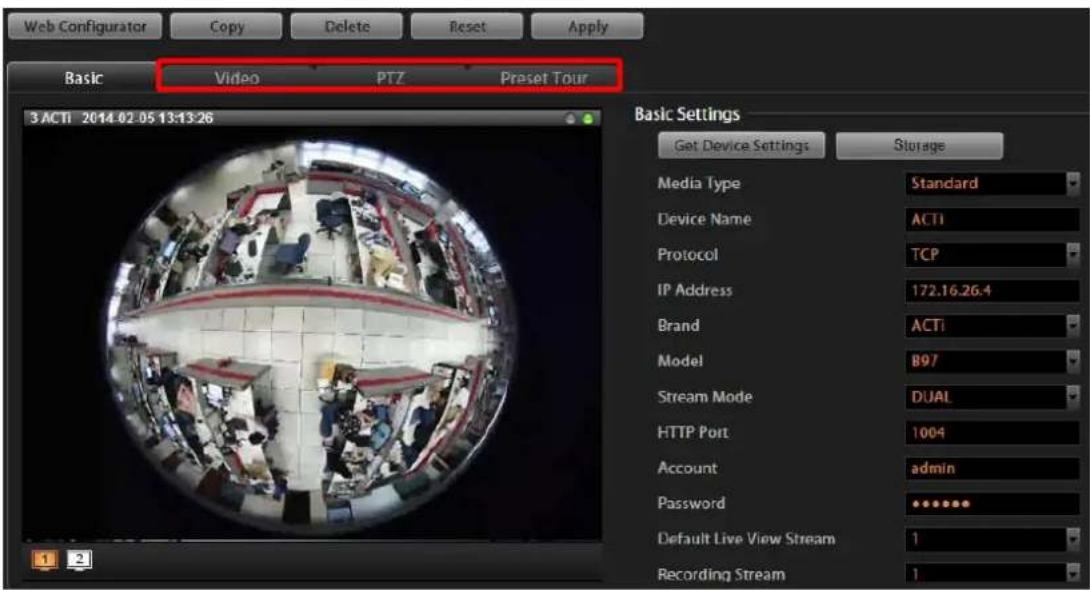Reset the device settings
Screen dimensions: 1090x590
tap(466, 26)
